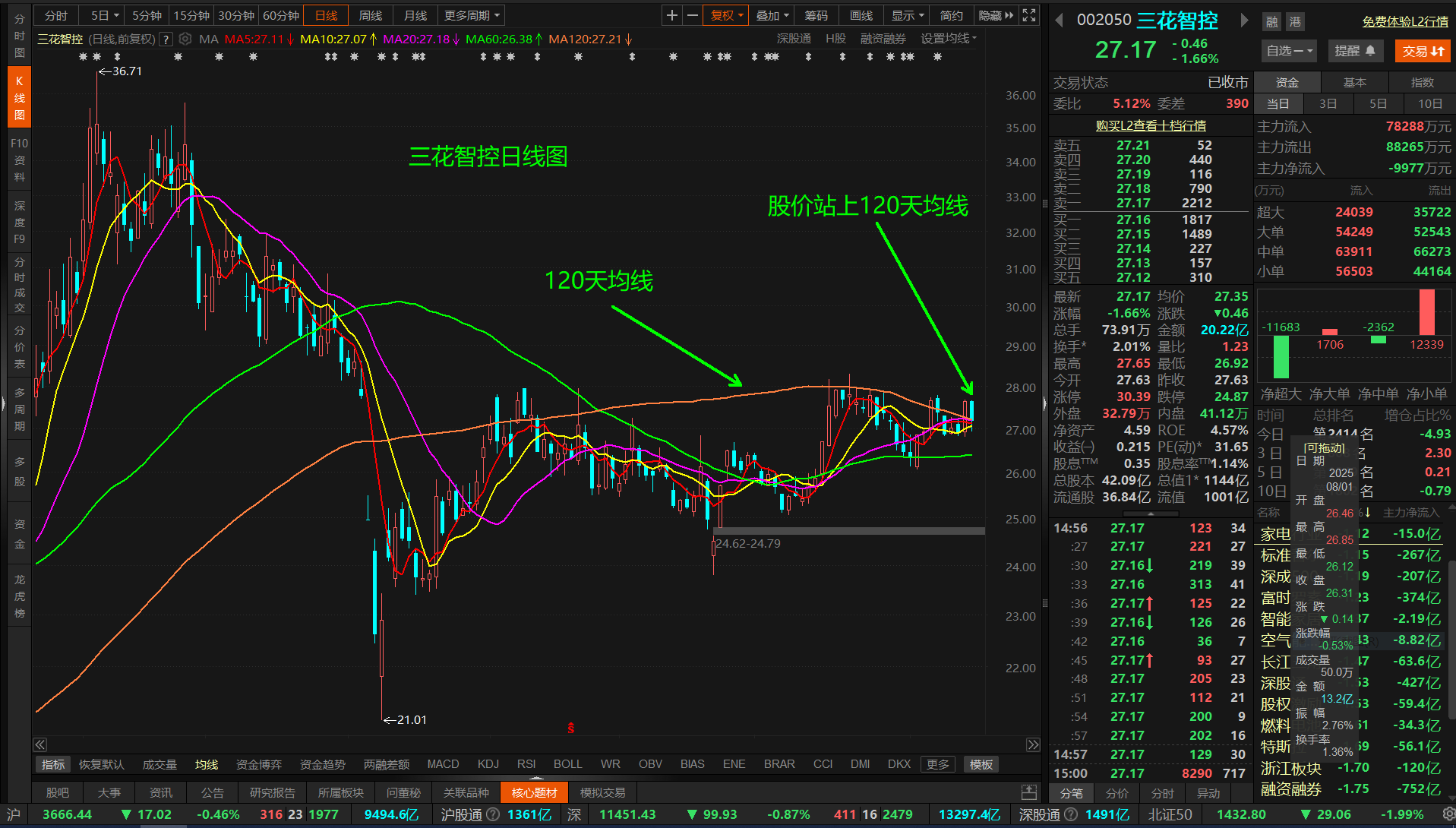Open 分时成交 sidebar item
This screenshot has width=1456, height=828.
click(19, 285)
